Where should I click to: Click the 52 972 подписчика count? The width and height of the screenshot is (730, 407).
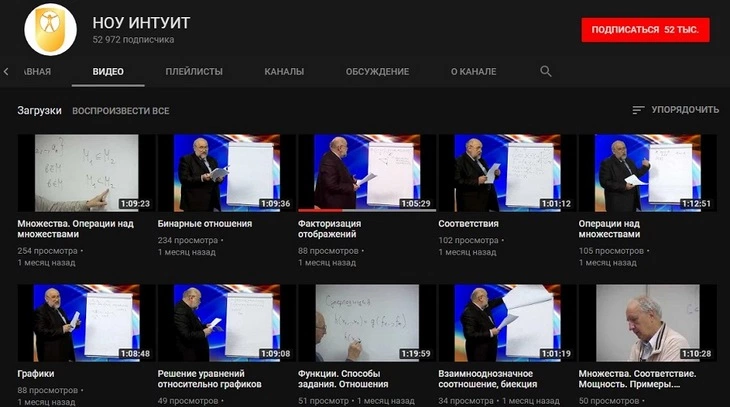click(x=133, y=40)
